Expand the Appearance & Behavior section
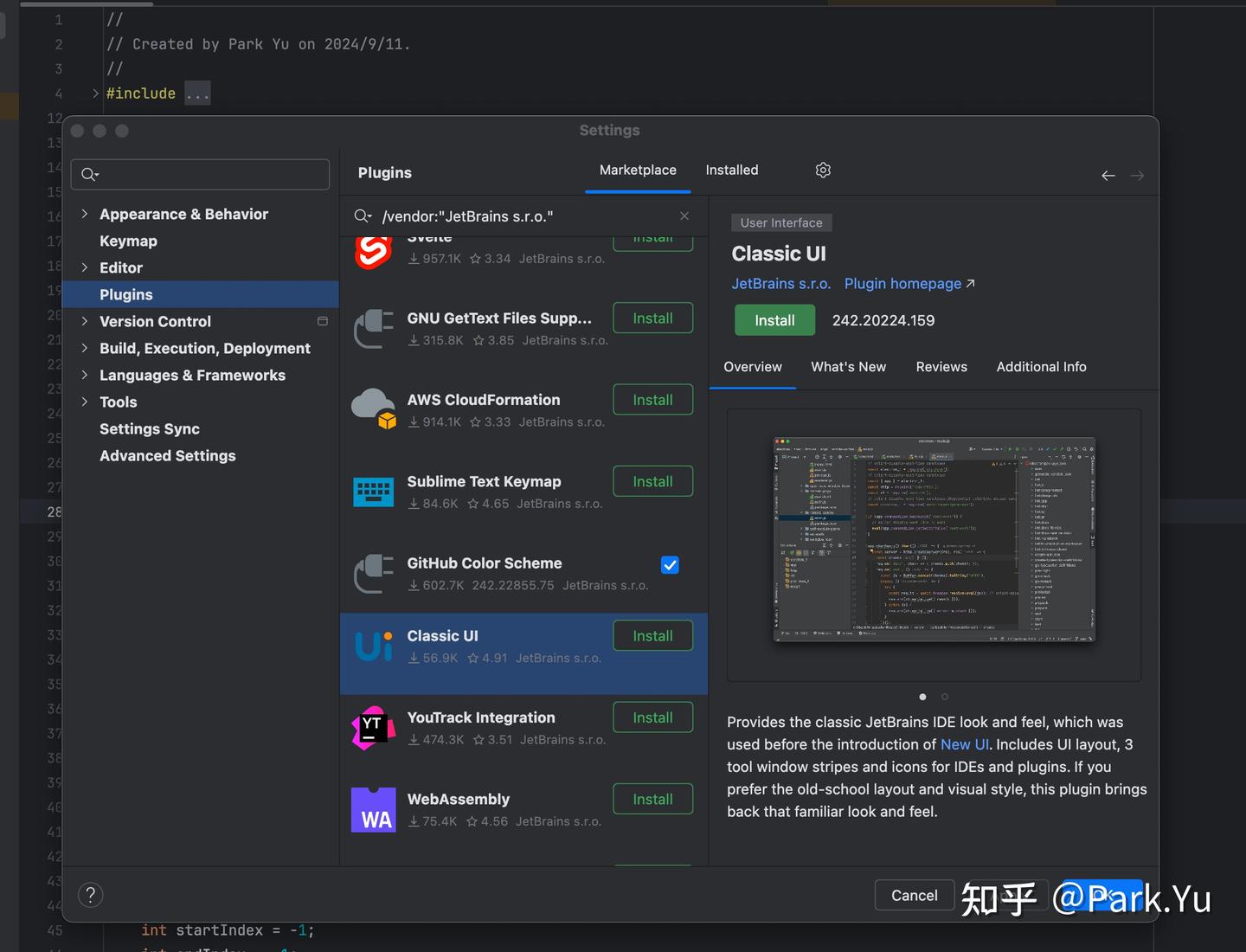Screen dimensions: 1246x952 (x=85, y=214)
